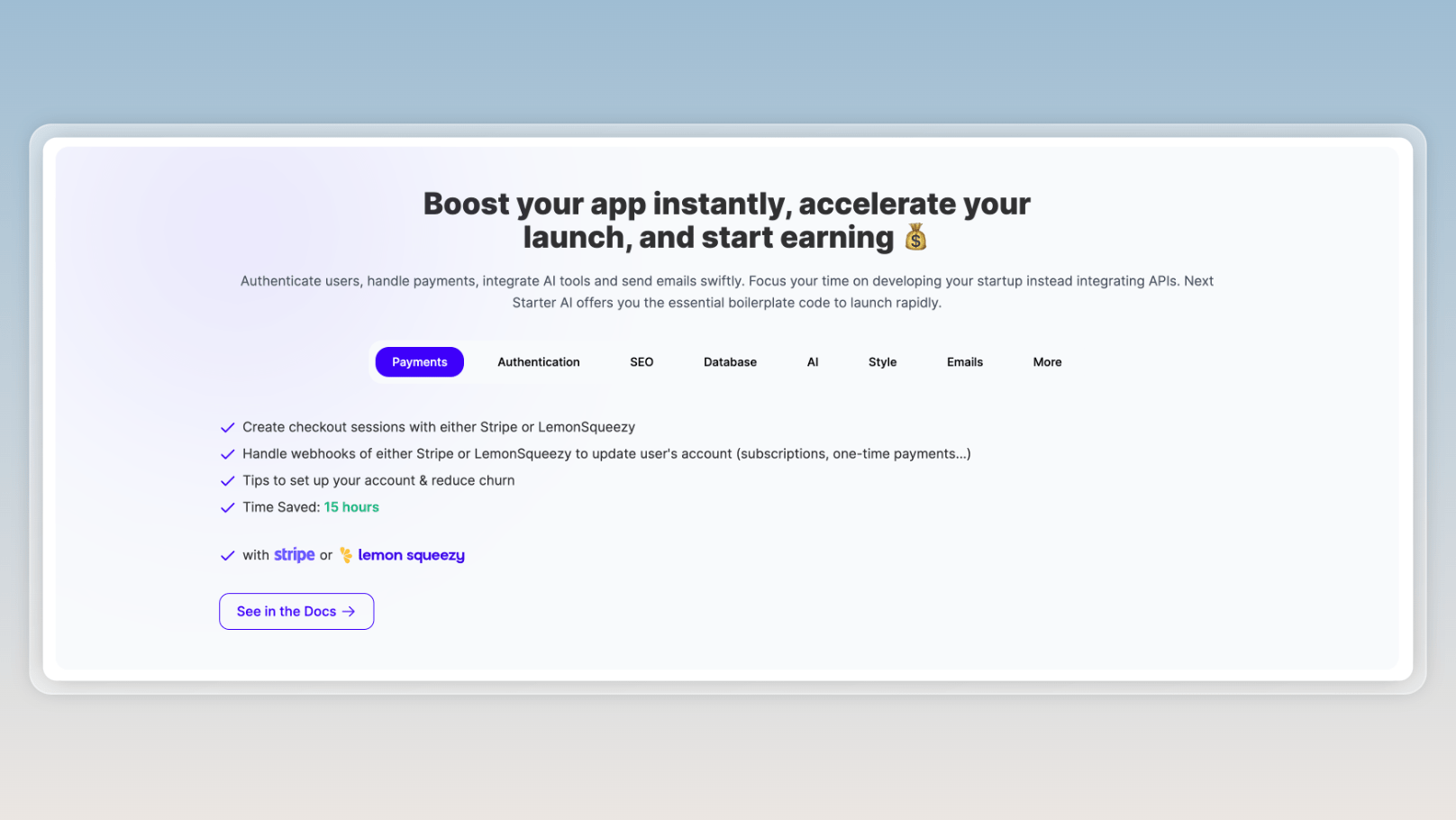Click 'Handle webhooks of either Stripe' line
This screenshot has width=1456, height=820.
(x=606, y=454)
